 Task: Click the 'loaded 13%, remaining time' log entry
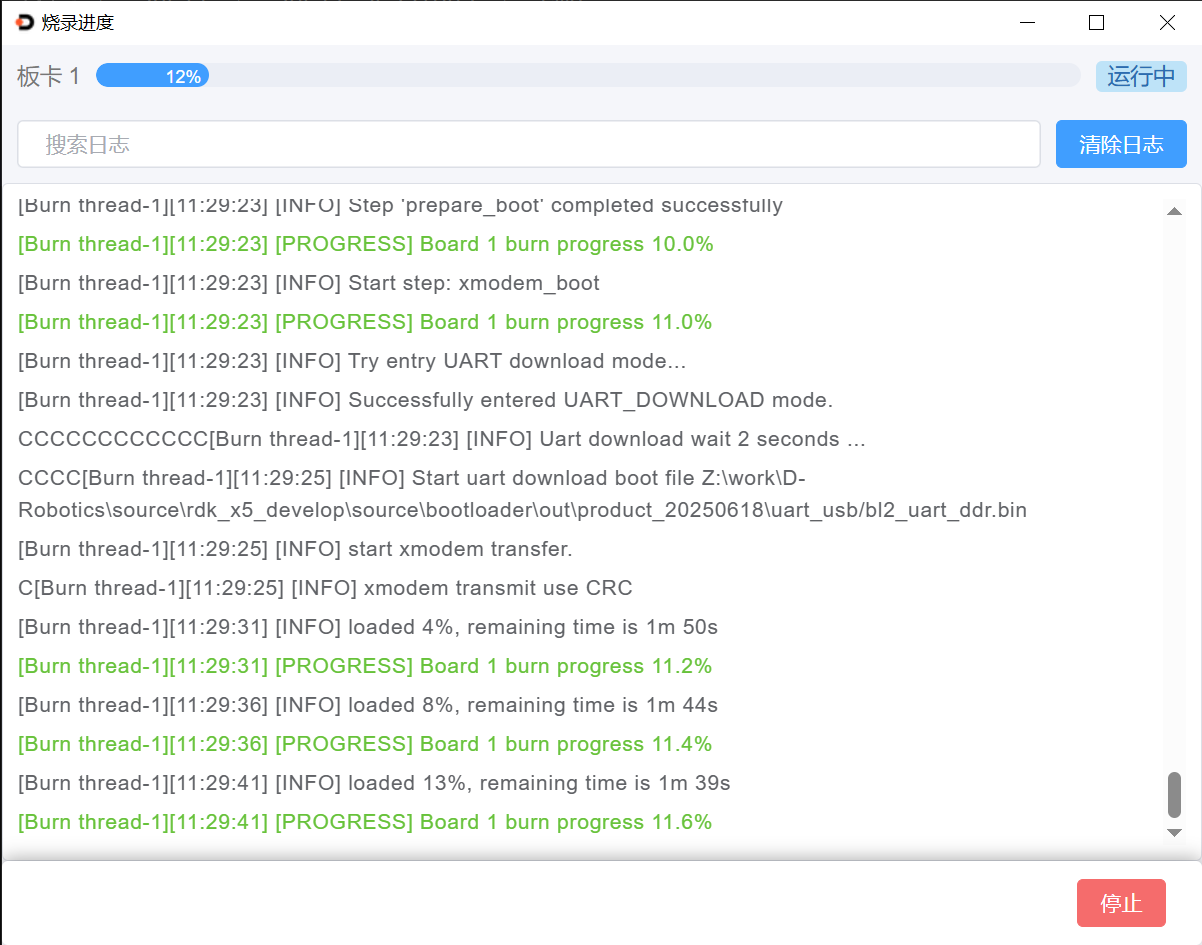(x=374, y=783)
